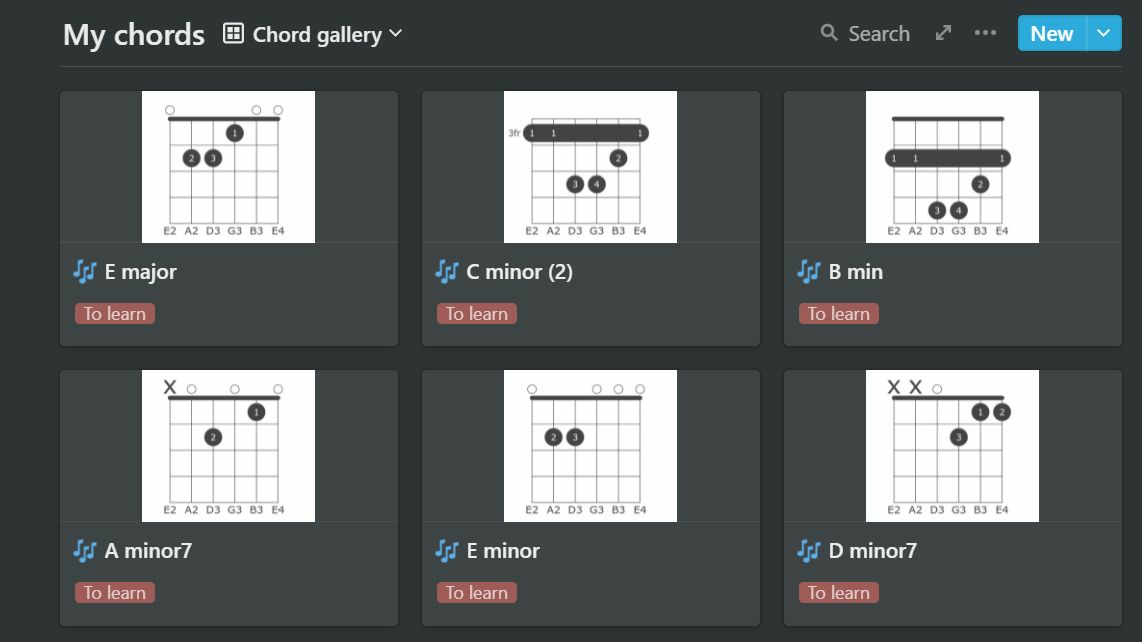Click the music note icon beside B min
Viewport: 1142px width, 642px height.
tap(808, 271)
